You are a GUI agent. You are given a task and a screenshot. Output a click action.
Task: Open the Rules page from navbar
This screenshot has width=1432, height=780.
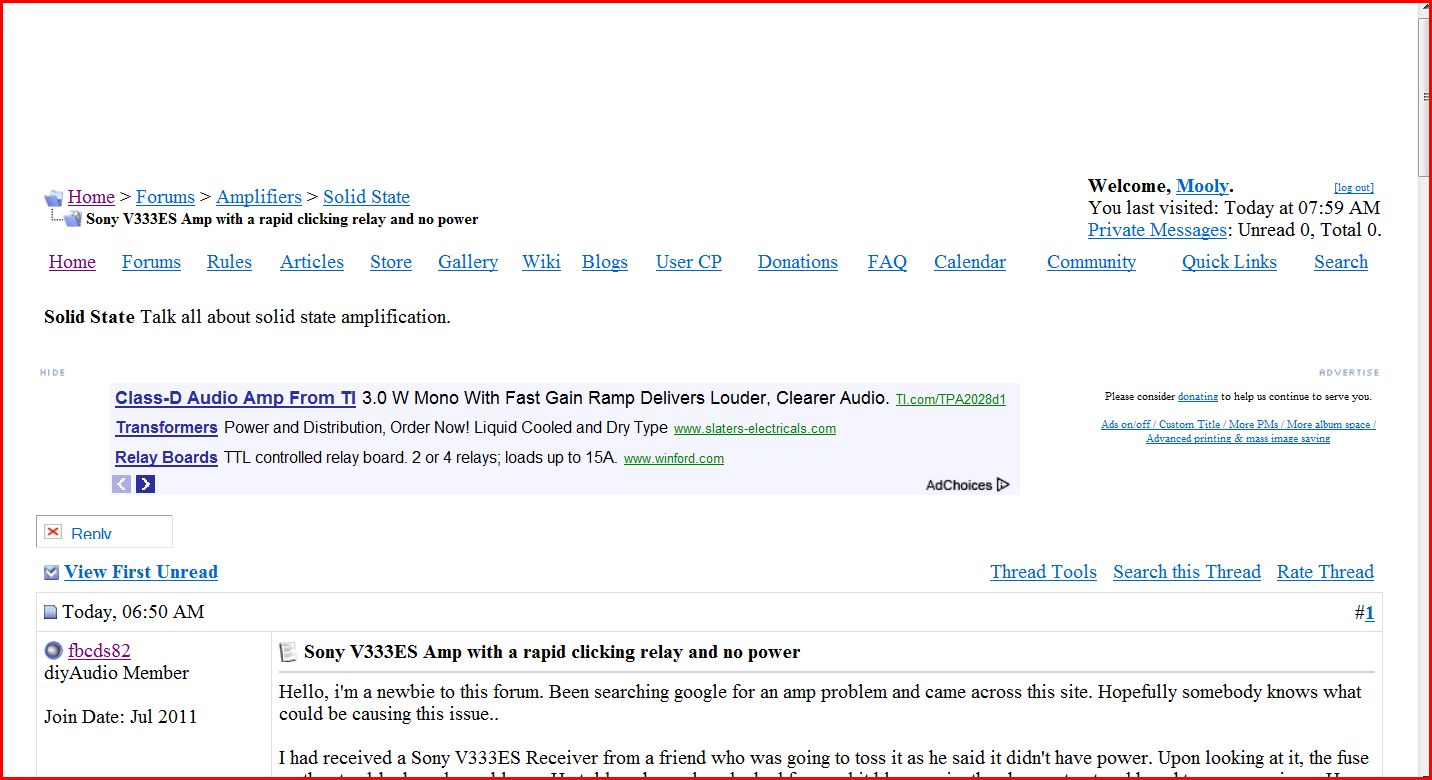pyautogui.click(x=229, y=262)
